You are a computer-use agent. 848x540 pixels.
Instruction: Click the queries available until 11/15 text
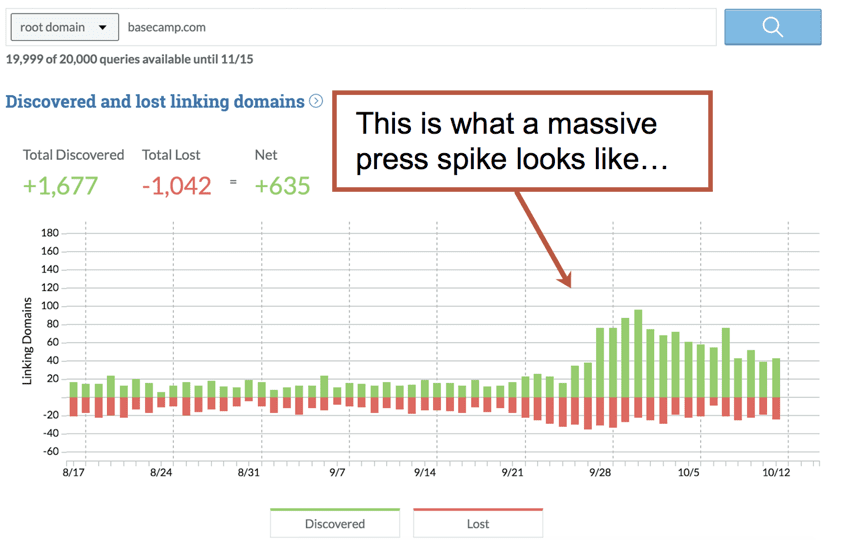click(x=129, y=59)
